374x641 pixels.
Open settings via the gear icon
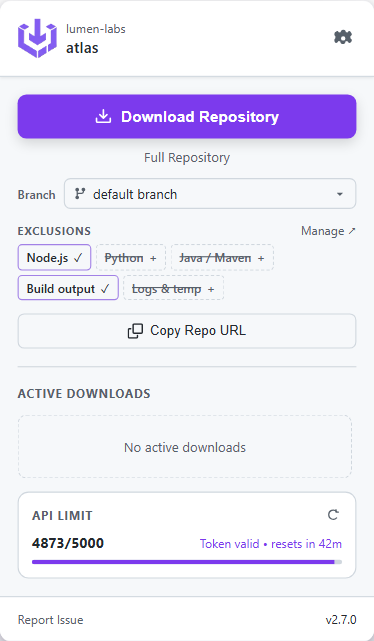click(x=343, y=37)
